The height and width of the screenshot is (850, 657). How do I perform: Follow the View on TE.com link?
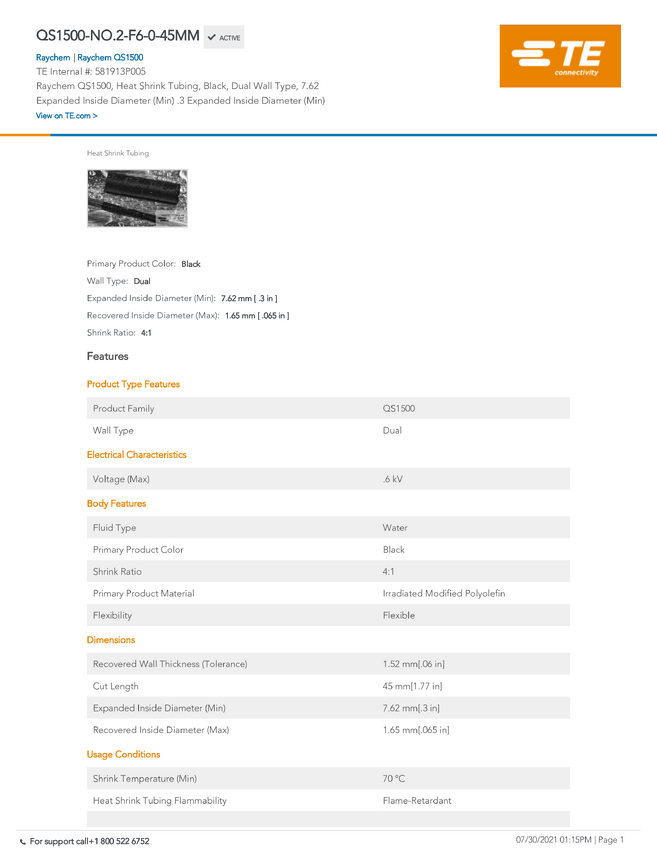(x=67, y=115)
